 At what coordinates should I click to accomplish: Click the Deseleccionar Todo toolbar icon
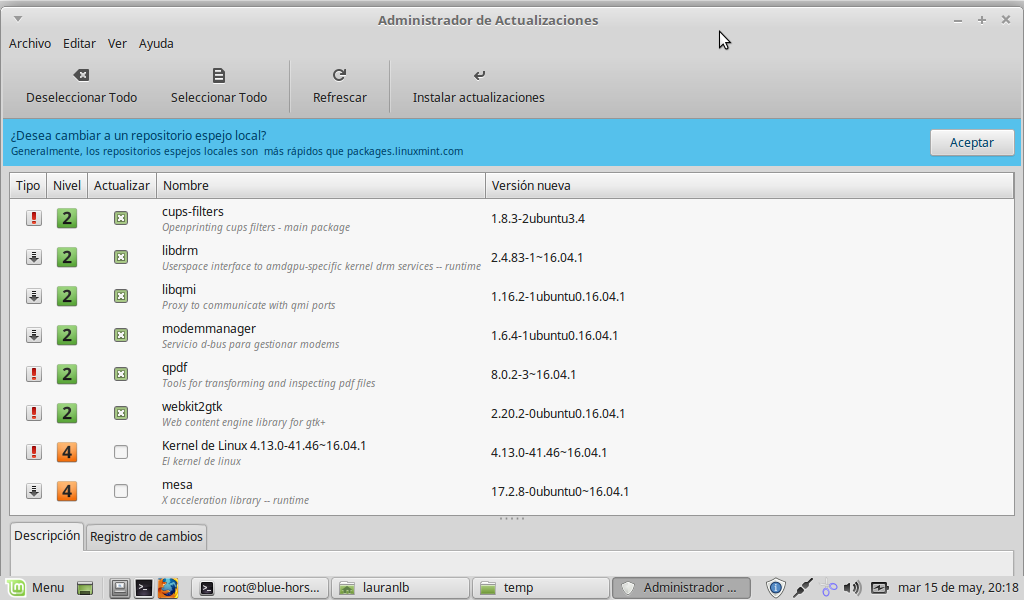point(82,75)
